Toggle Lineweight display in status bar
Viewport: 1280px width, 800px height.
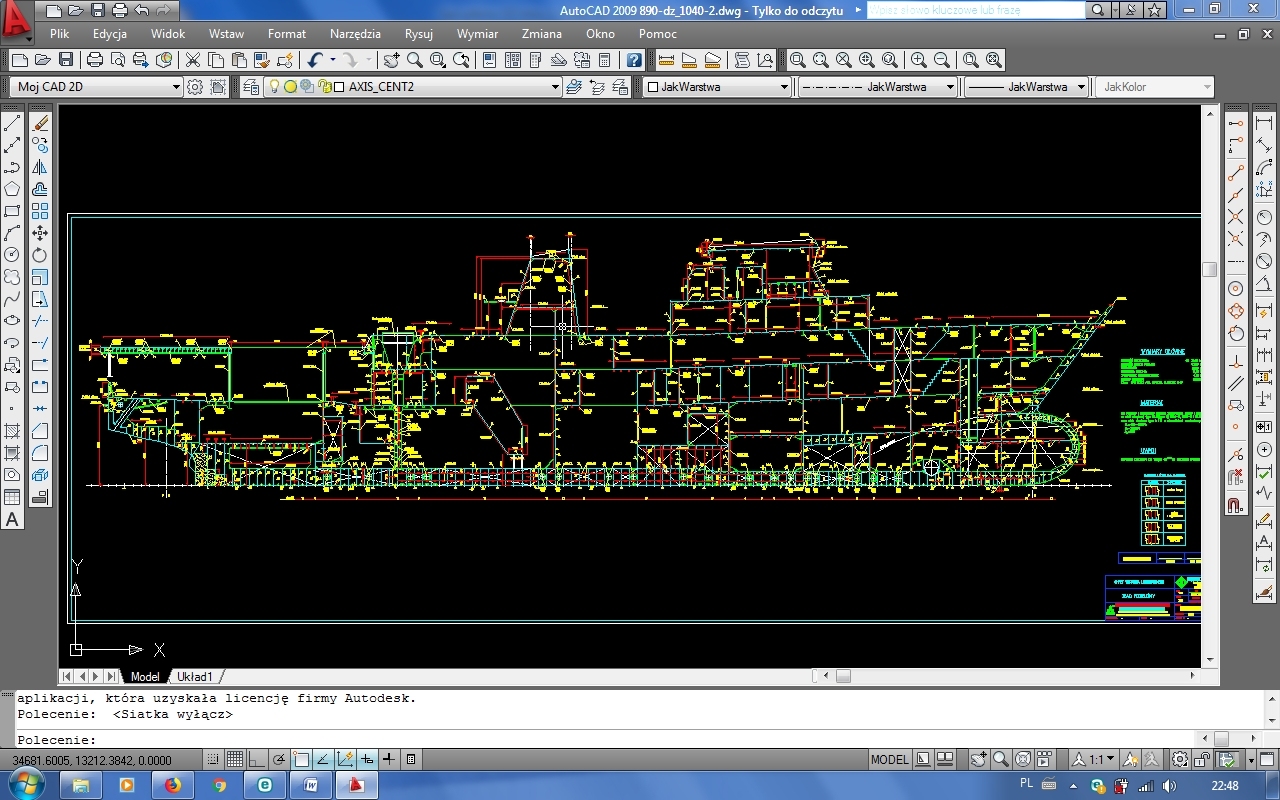[x=388, y=759]
